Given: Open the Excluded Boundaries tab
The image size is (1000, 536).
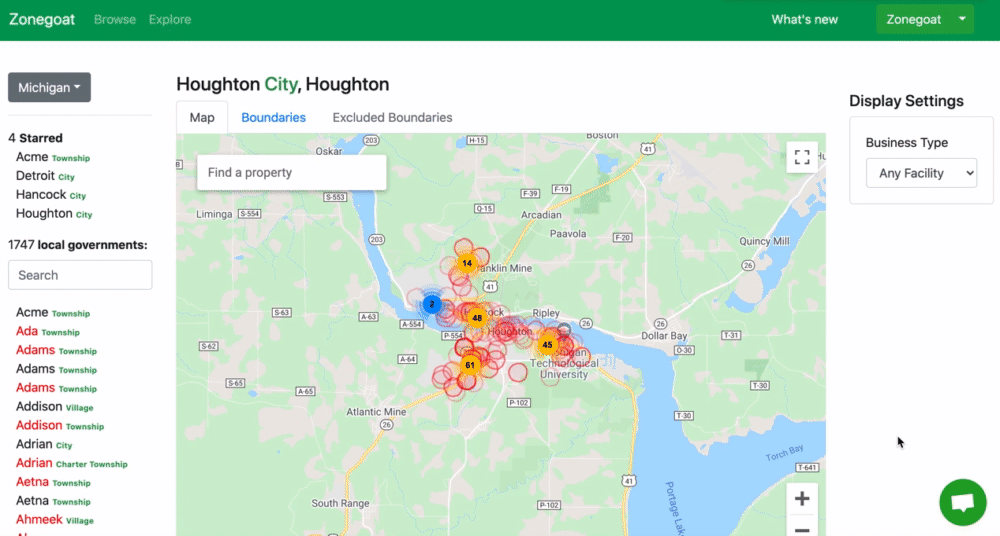Looking at the screenshot, I should click(x=392, y=117).
